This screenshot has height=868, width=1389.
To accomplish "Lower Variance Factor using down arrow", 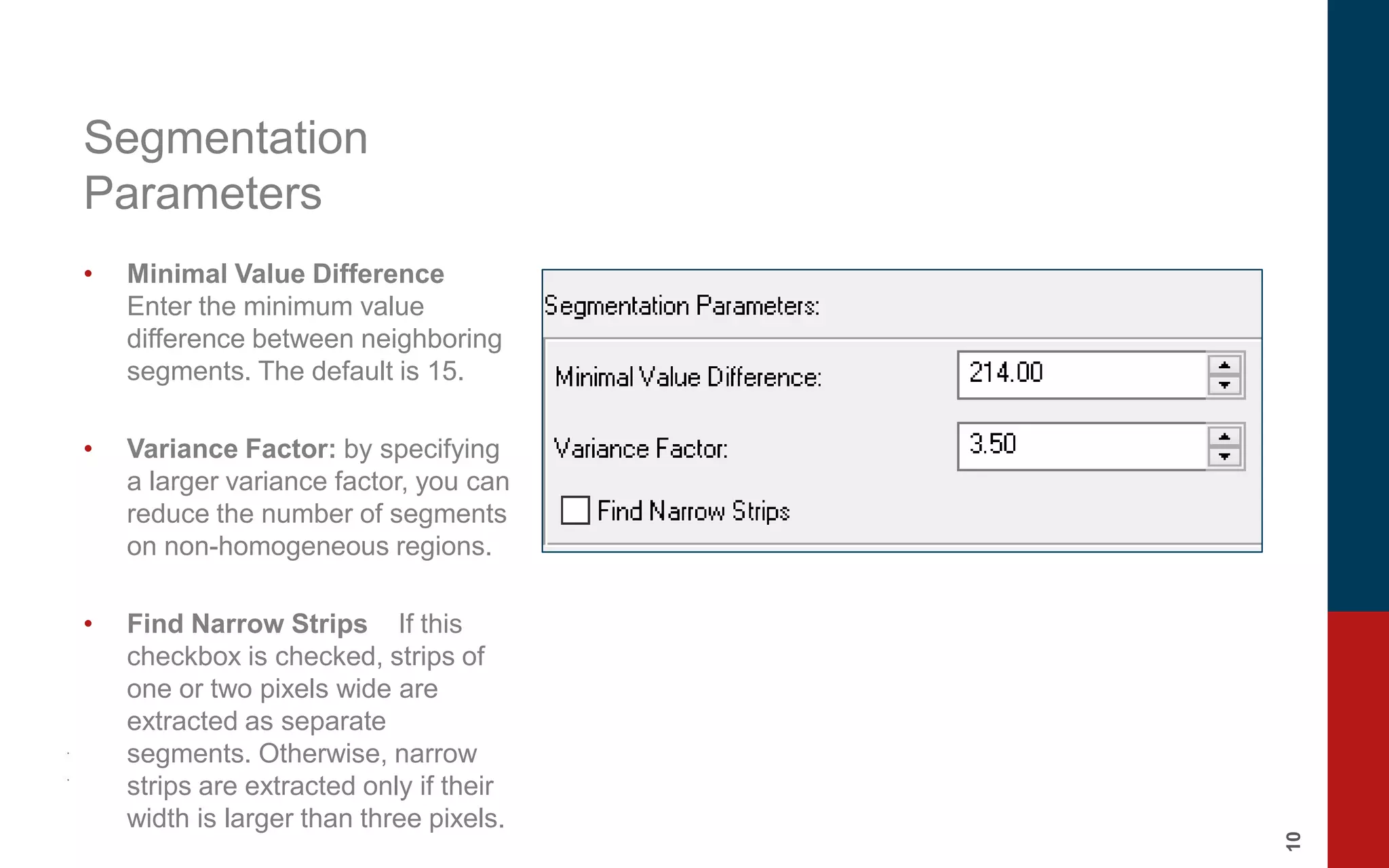I will tap(1224, 456).
